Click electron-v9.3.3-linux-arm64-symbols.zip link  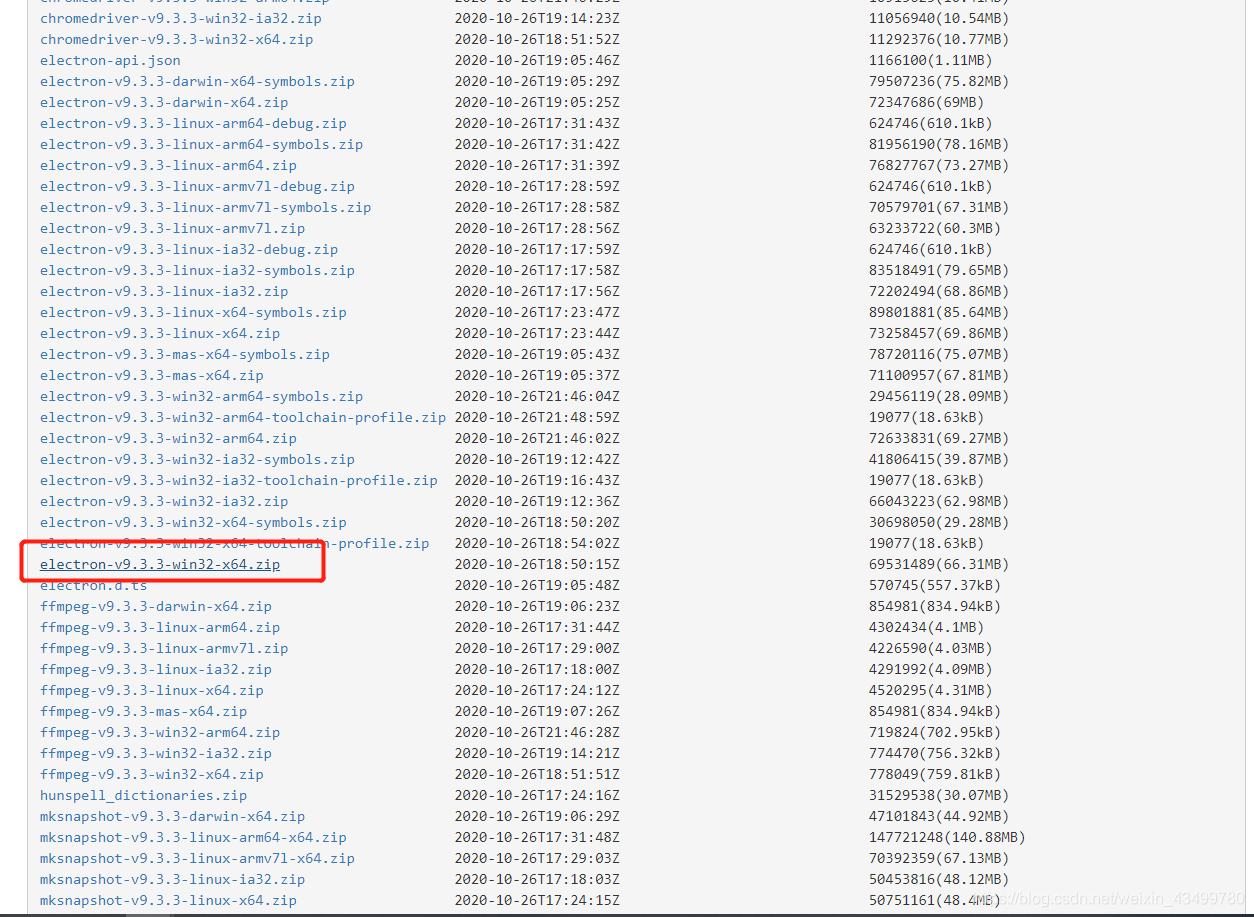click(x=202, y=144)
